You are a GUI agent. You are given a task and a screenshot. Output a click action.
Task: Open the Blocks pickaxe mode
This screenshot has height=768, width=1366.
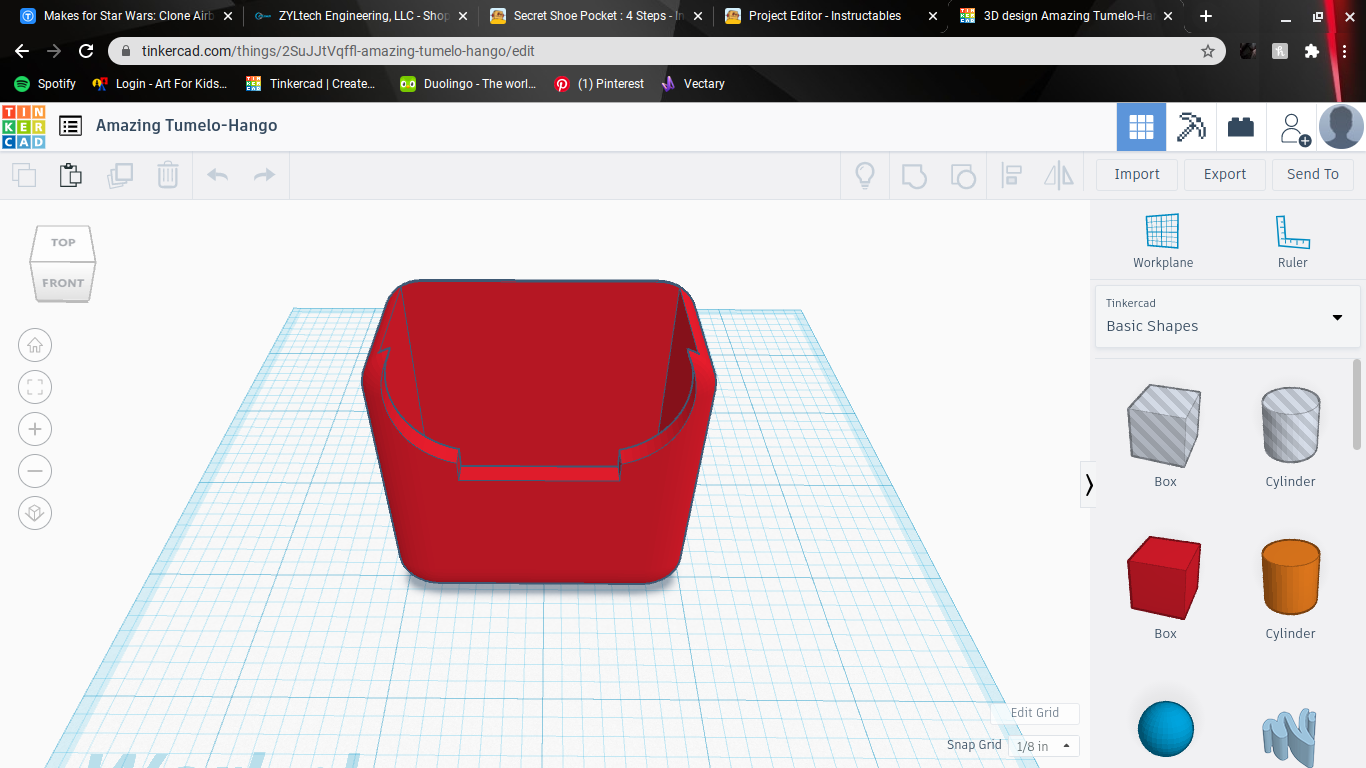coord(1191,127)
